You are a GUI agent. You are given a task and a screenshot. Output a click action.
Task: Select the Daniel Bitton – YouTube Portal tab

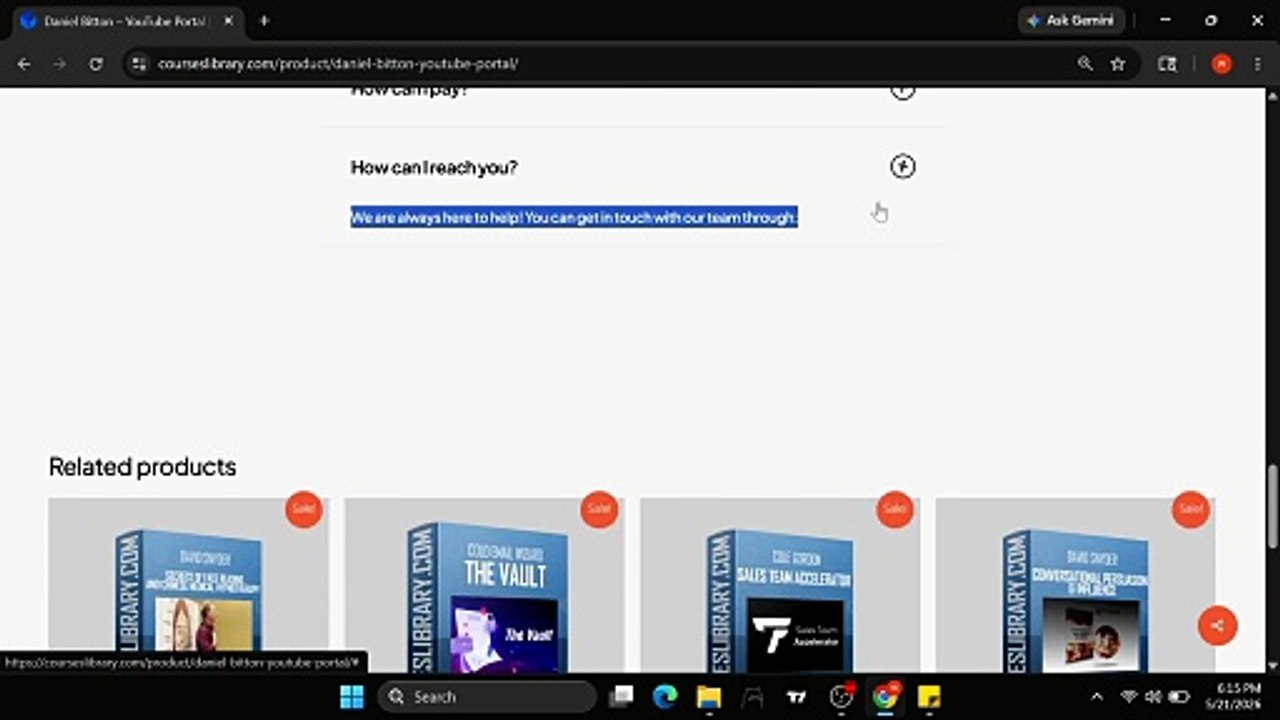(124, 21)
